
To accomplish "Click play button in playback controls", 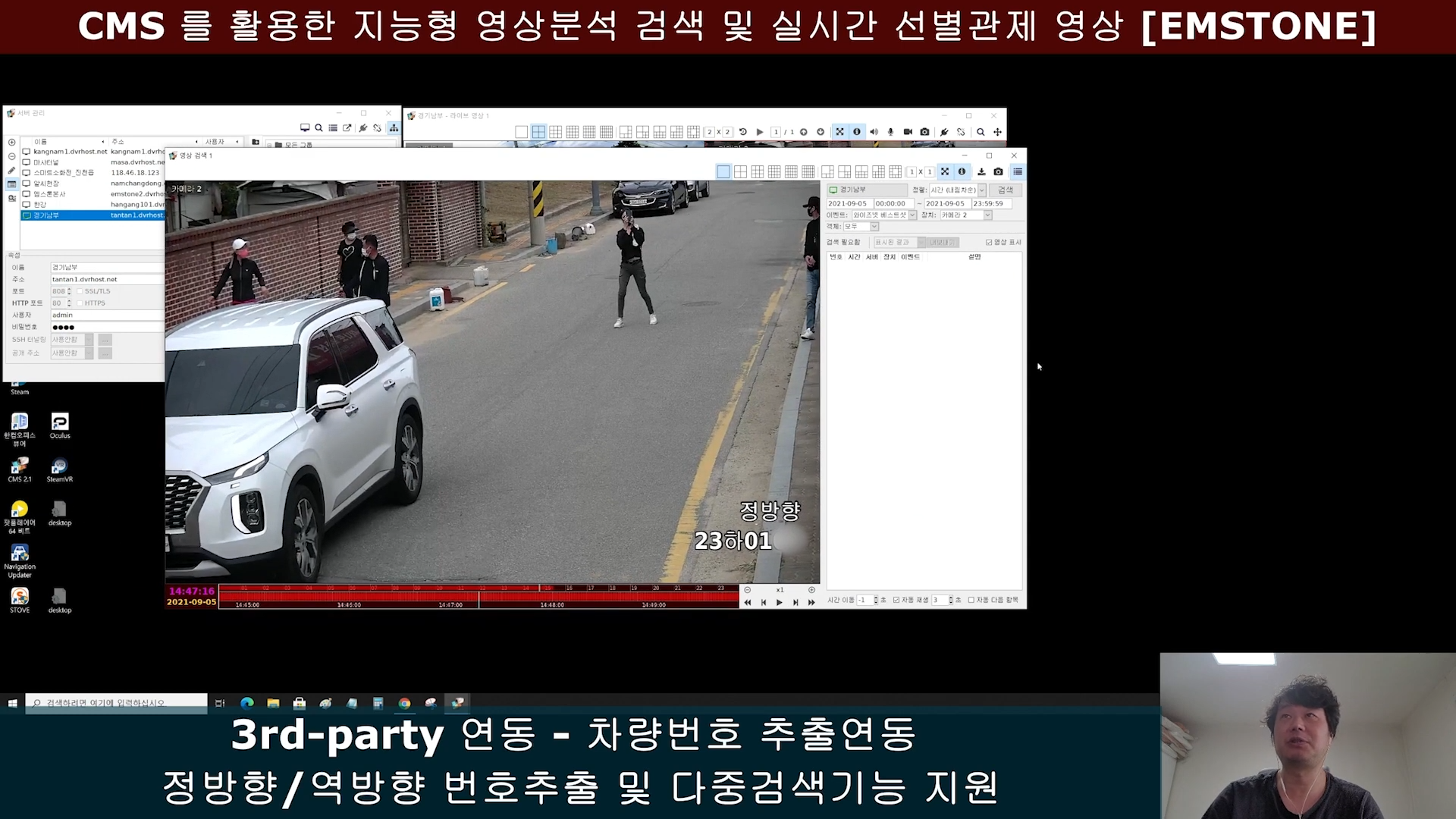I will (779, 603).
